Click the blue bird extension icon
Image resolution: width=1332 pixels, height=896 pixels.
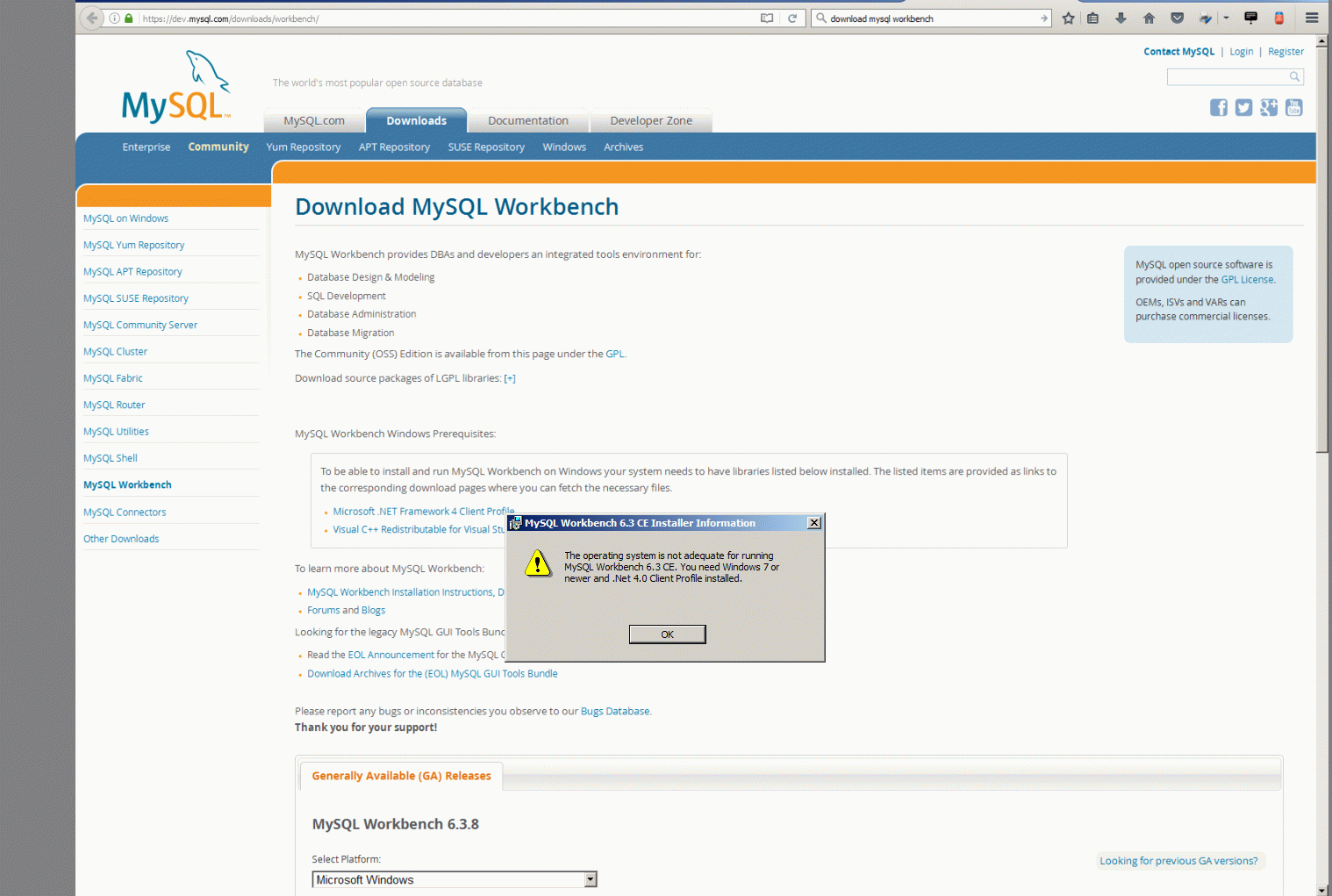click(1206, 18)
